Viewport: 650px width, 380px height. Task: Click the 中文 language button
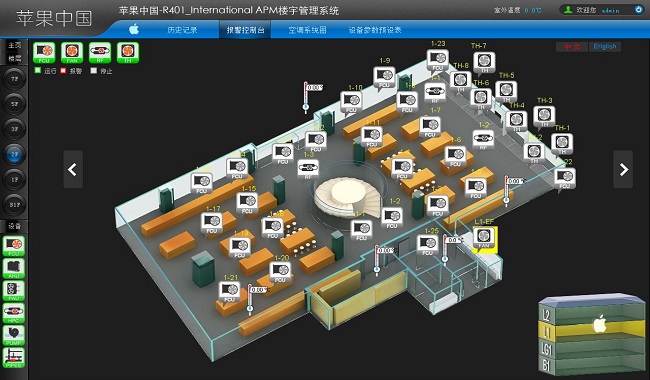click(572, 46)
